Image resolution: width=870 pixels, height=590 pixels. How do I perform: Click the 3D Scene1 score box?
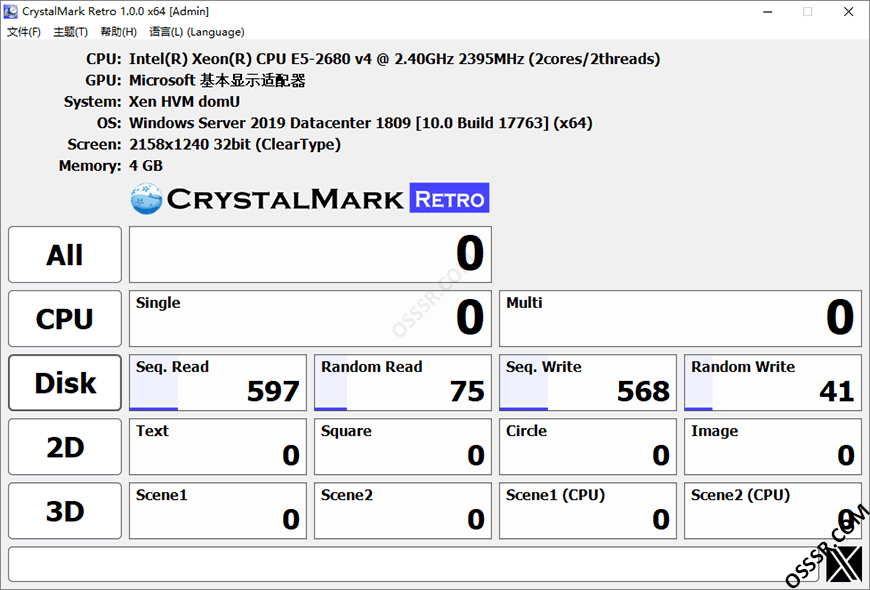[x=218, y=511]
